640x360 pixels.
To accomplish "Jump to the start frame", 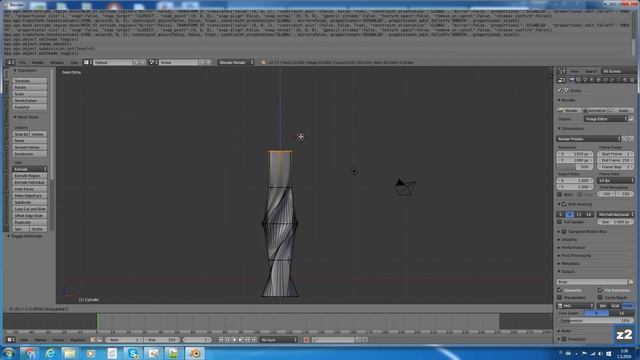I will tap(221, 340).
